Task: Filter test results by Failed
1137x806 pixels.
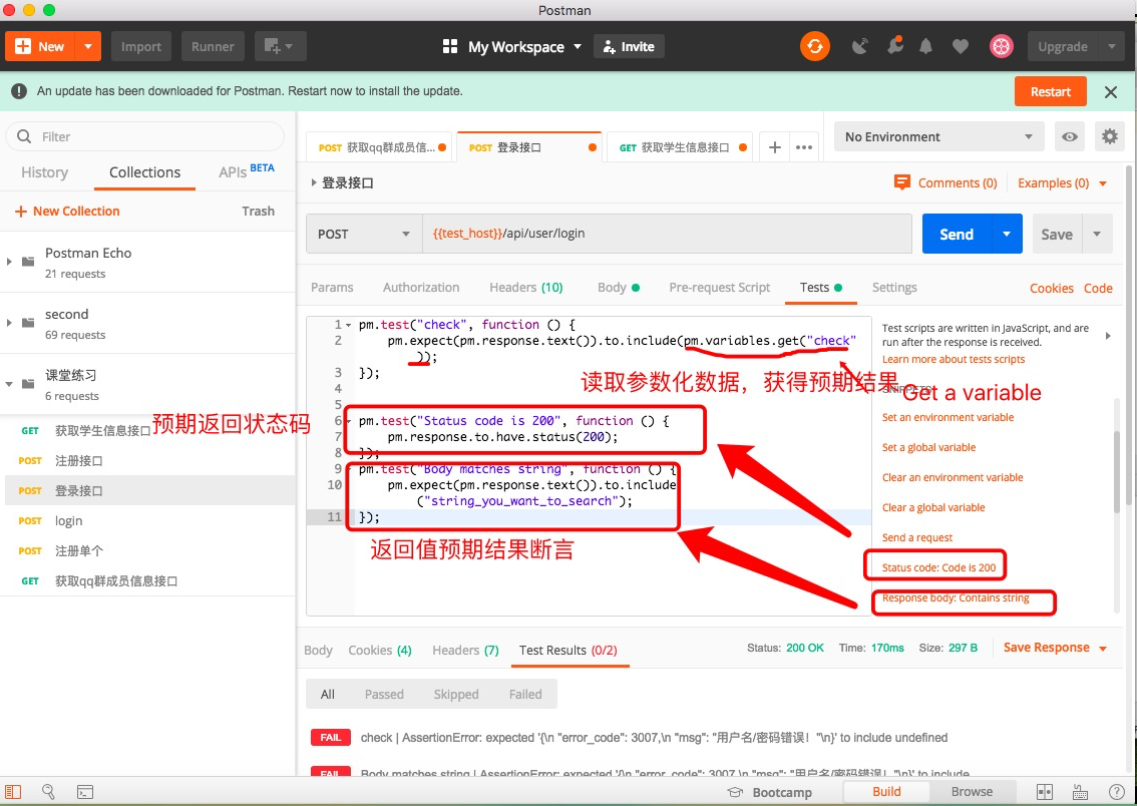Action: [x=525, y=694]
